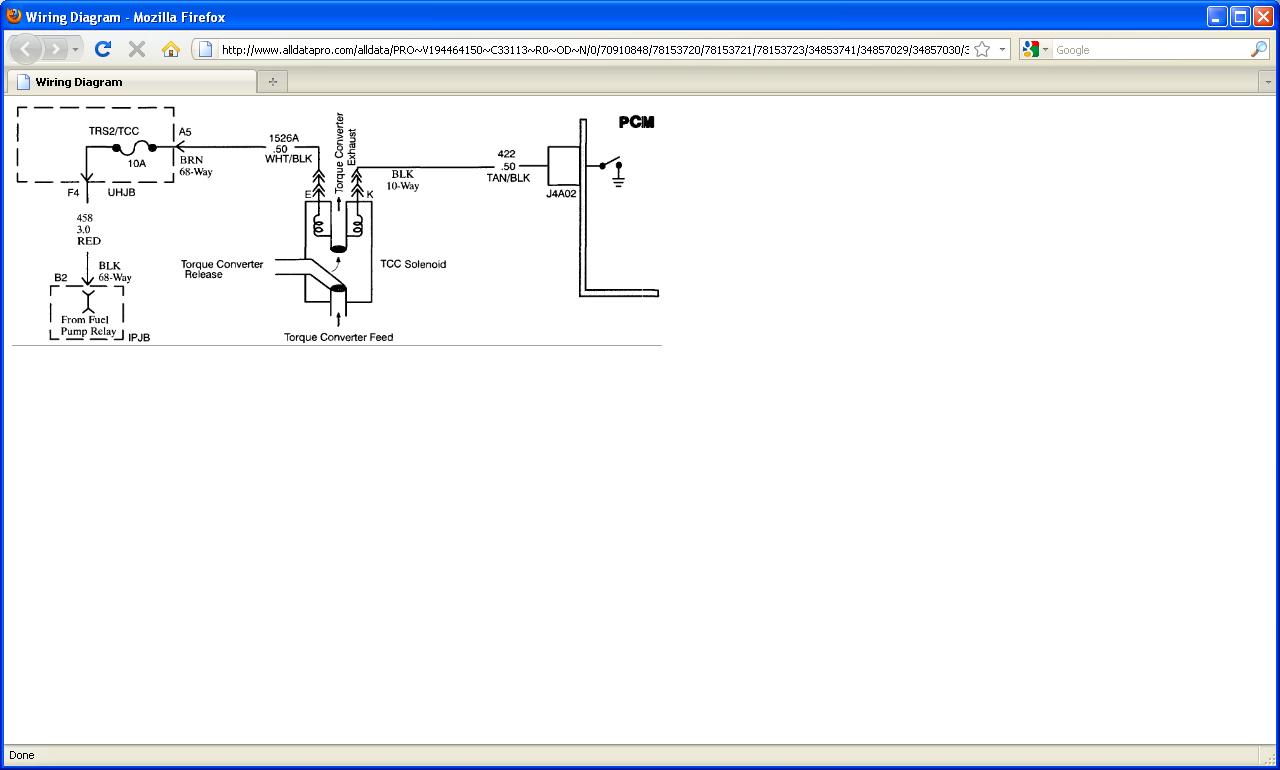1280x770 pixels.
Task: Click the Firefox icon in title bar
Action: tap(14, 16)
